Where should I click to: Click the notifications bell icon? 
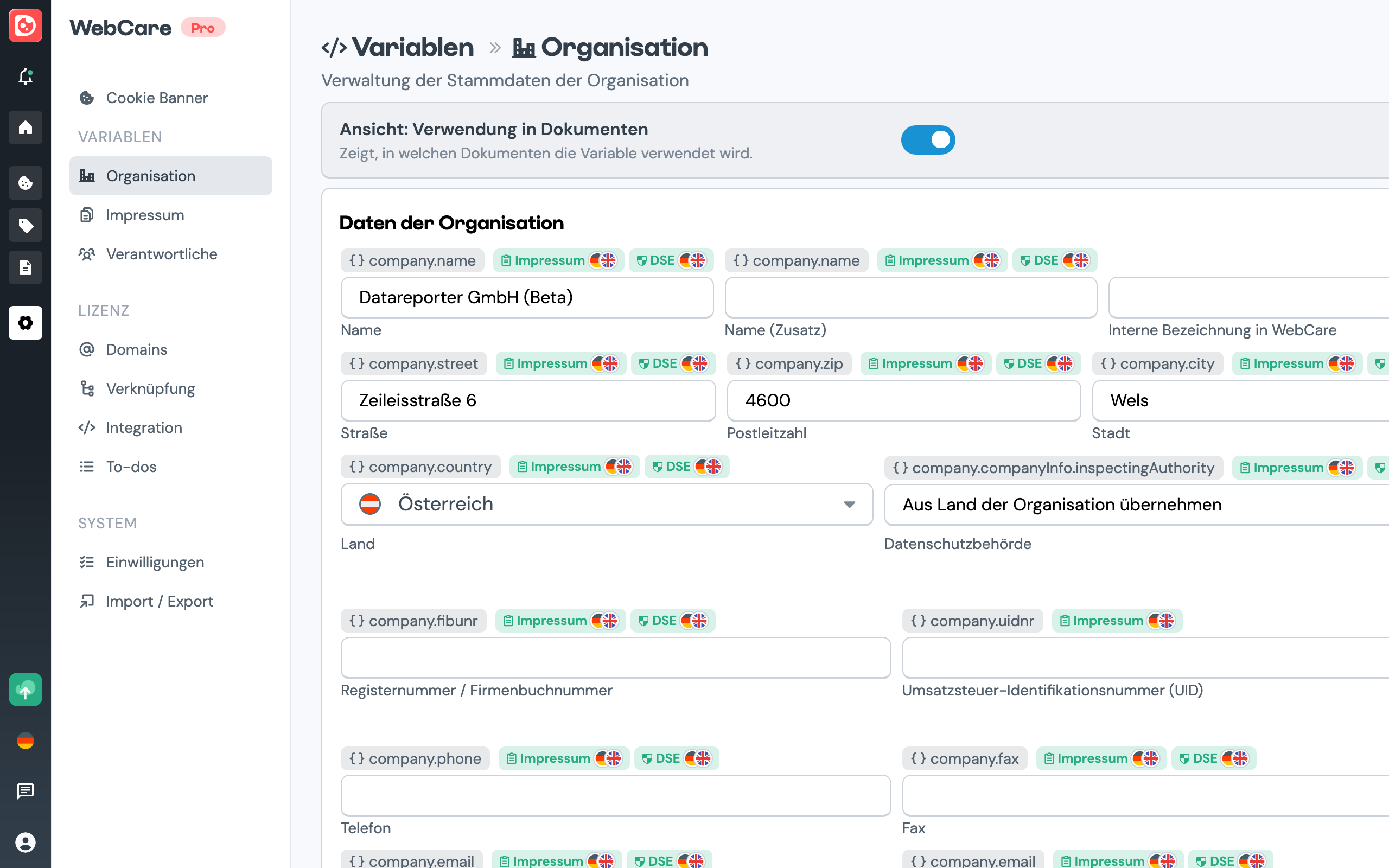tap(26, 76)
